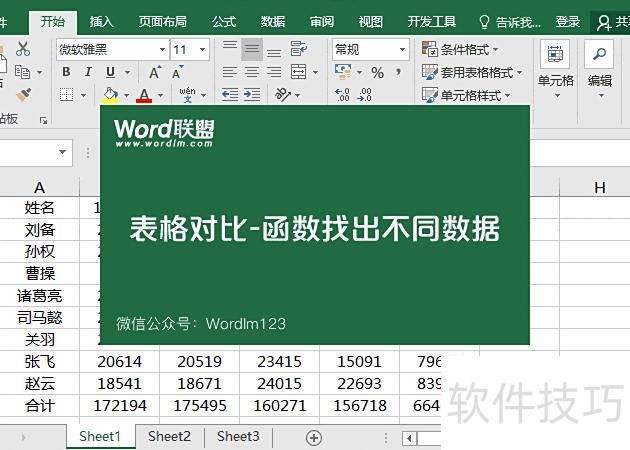
Task: Switch to Sheet3 tab
Action: (x=238, y=437)
